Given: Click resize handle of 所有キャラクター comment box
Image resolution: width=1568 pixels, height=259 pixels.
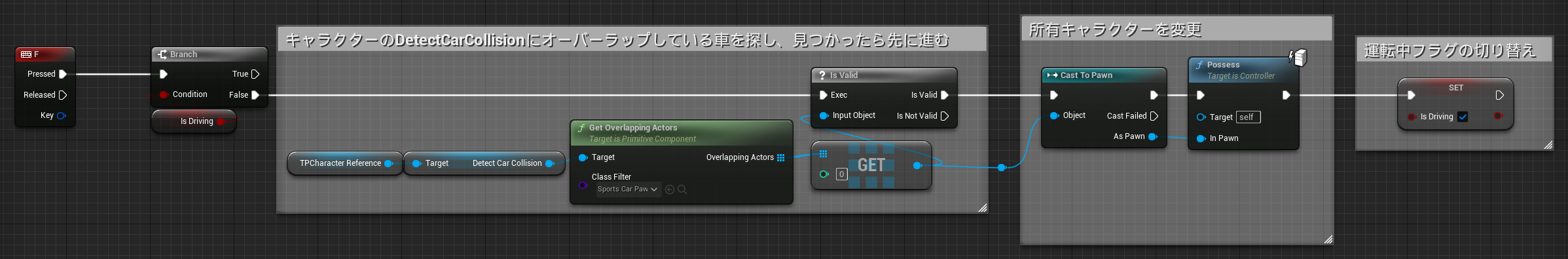Looking at the screenshot, I should coord(1328,239).
